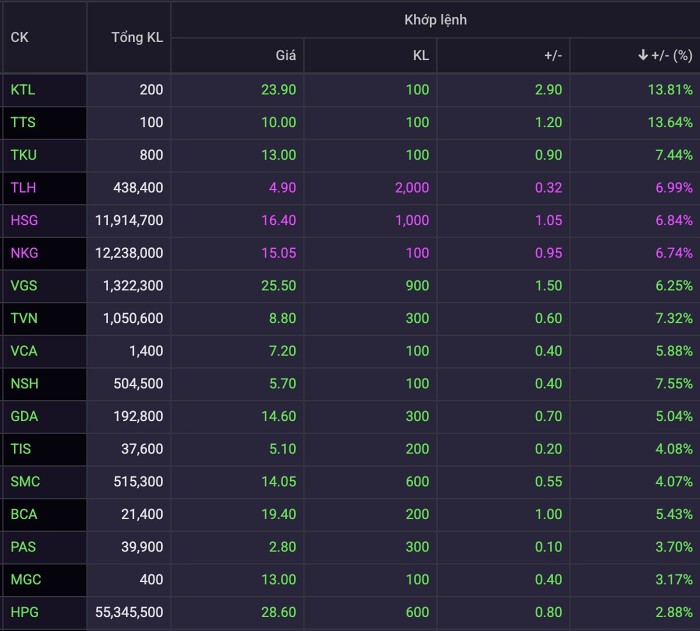The height and width of the screenshot is (631, 700).
Task: Open the KTL stock ticker
Action: click(x=23, y=90)
